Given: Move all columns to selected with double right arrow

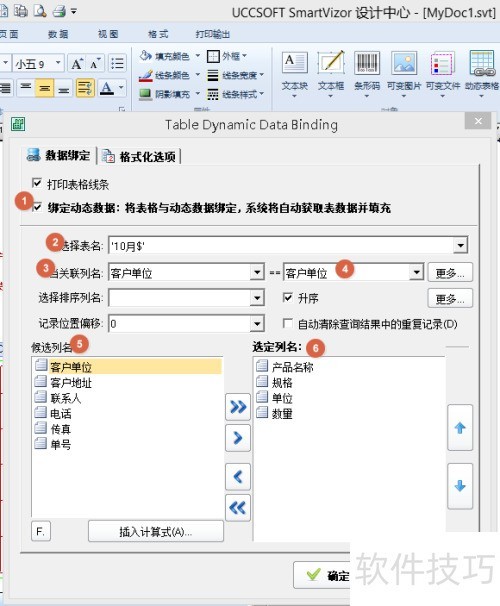Looking at the screenshot, I should point(238,407).
